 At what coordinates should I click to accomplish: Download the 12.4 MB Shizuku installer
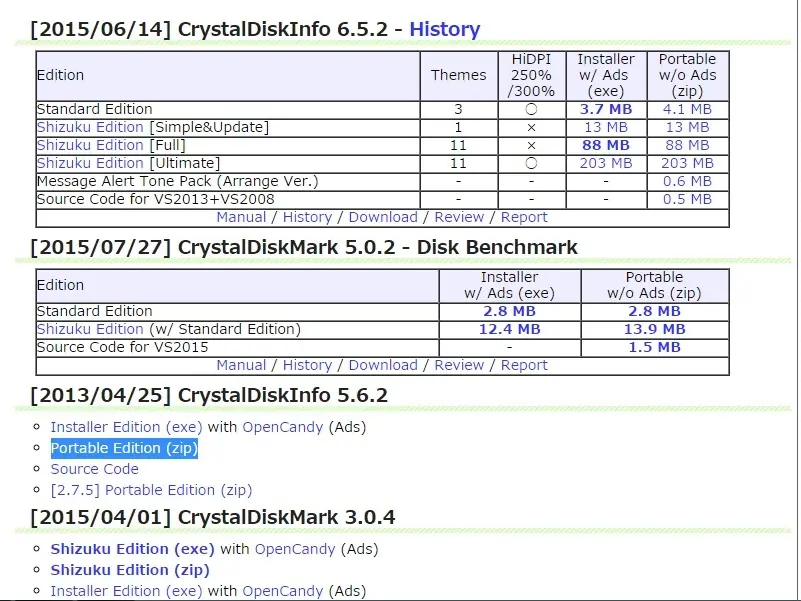click(x=509, y=329)
